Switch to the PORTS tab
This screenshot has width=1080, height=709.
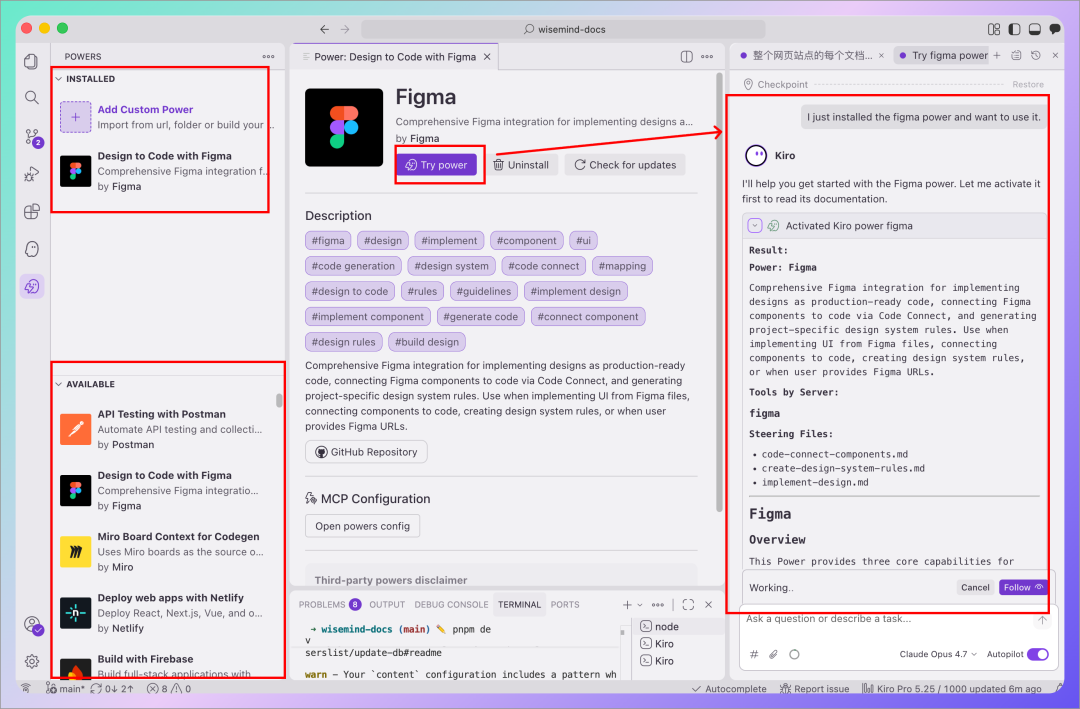[565, 604]
